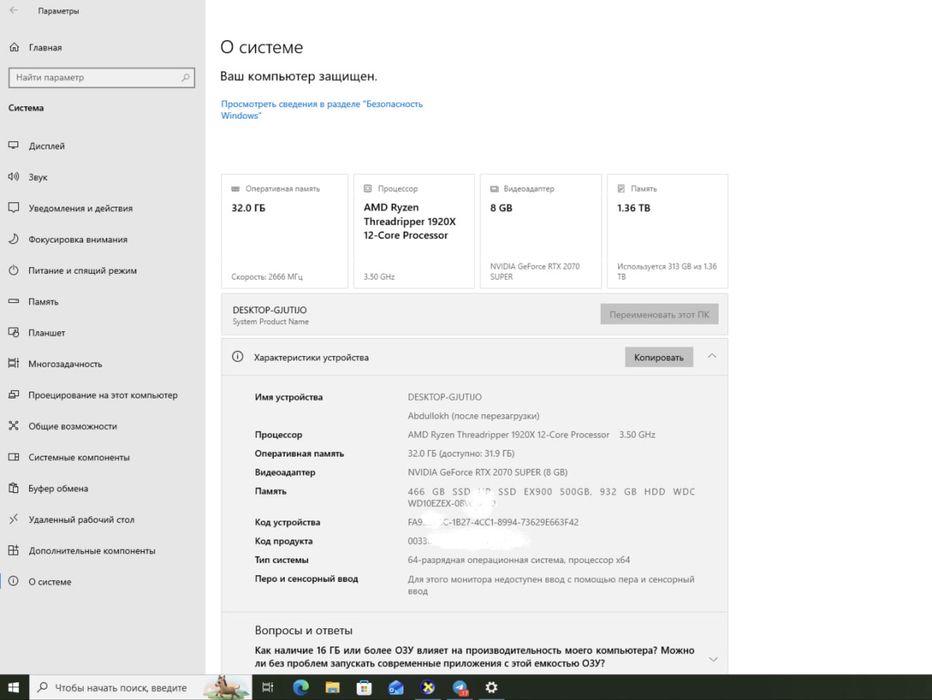Open Дисплей settings

click(46, 146)
